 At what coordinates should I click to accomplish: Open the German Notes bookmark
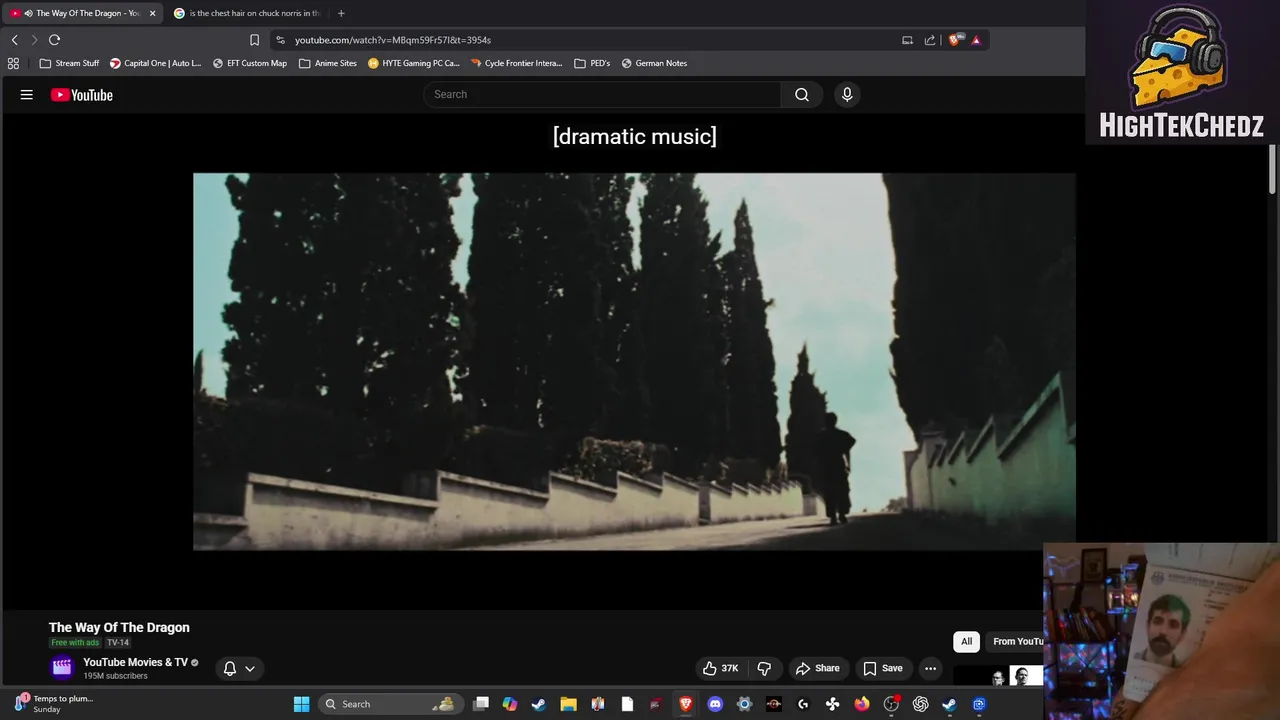[x=654, y=63]
